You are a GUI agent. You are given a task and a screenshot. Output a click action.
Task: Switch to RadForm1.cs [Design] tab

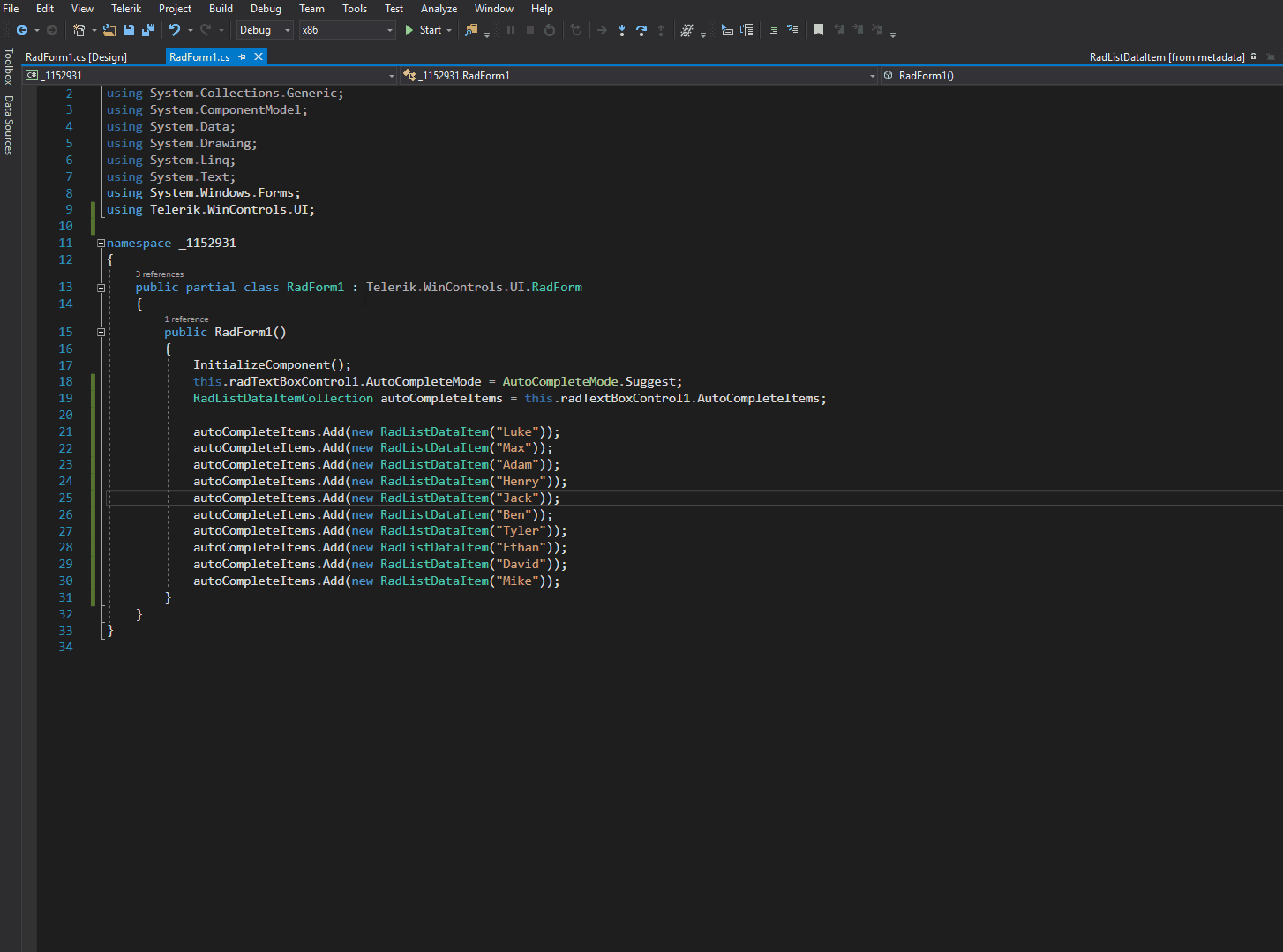[x=77, y=56]
